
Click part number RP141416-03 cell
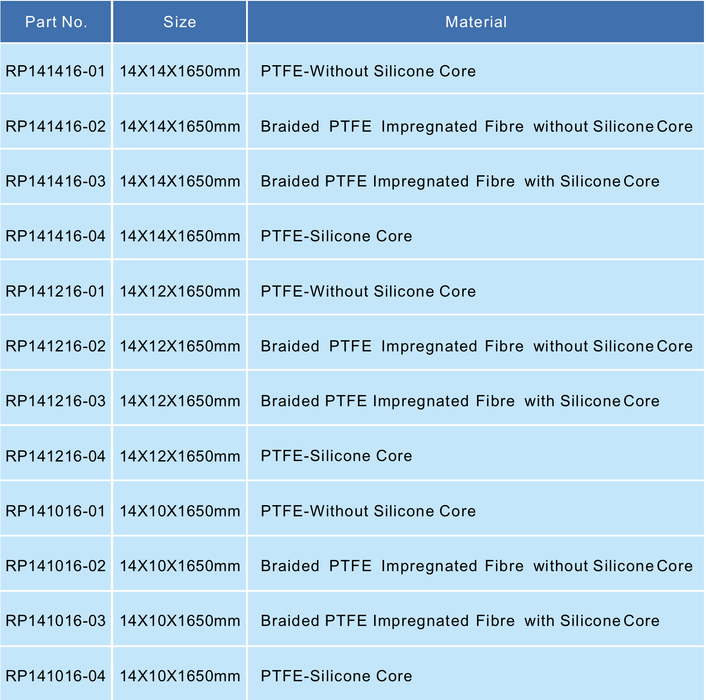(56, 182)
